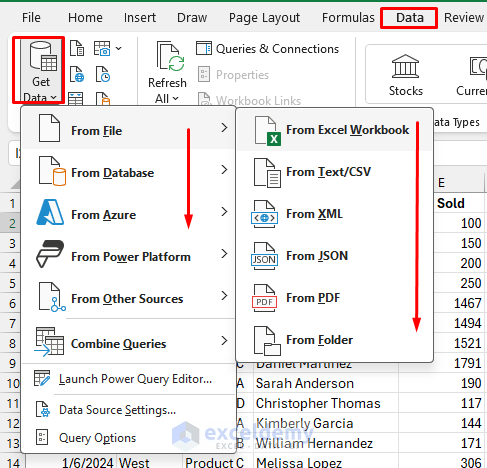The image size is (487, 468).
Task: Select From Folder in submenu
Action: (334, 340)
